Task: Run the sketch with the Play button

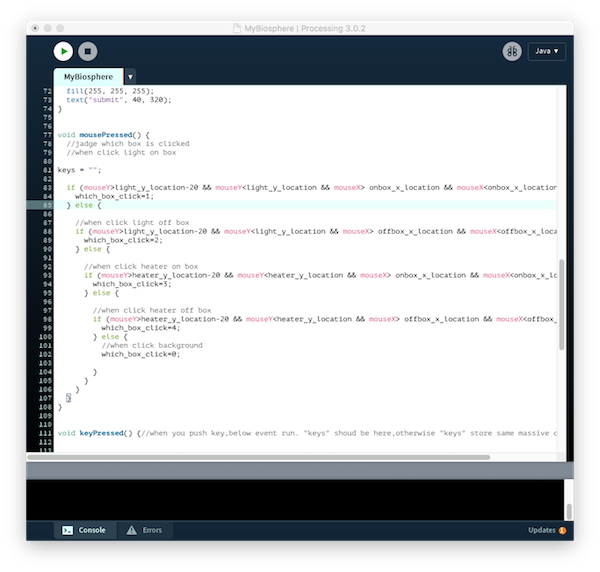Action: tap(63, 51)
